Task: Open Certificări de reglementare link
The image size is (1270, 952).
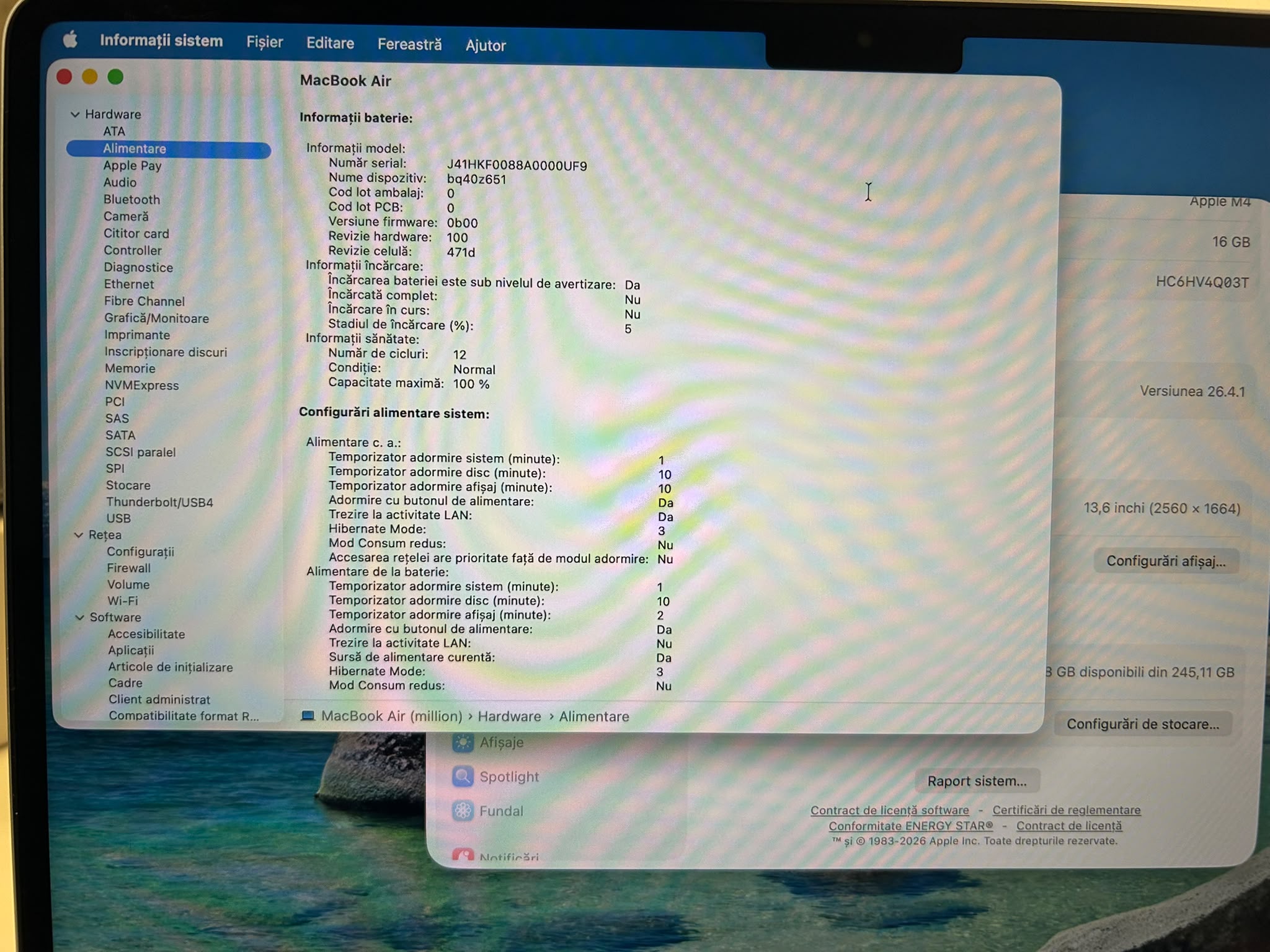Action: (1067, 810)
